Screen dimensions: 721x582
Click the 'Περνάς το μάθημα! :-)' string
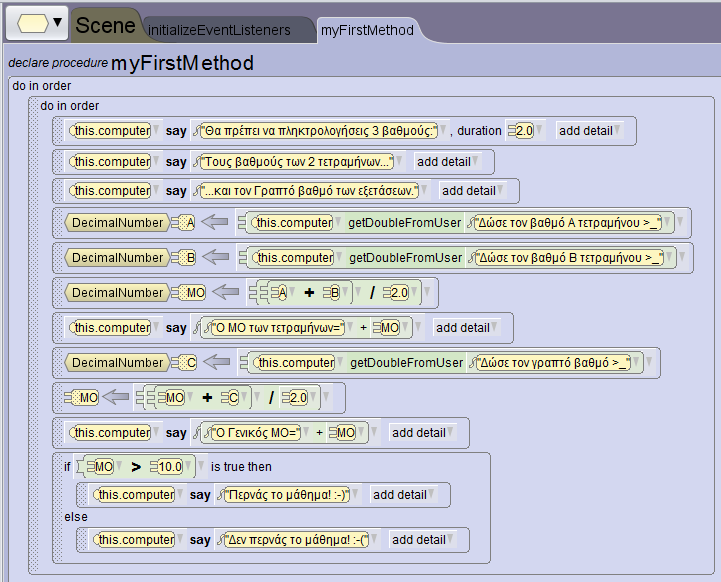[x=287, y=495]
